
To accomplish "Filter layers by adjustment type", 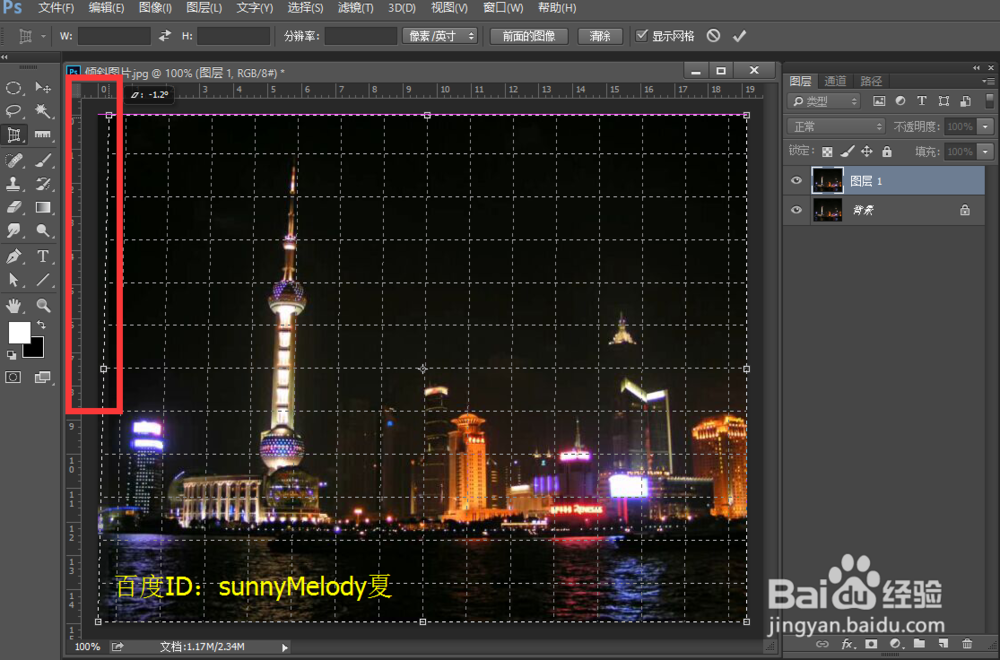I will coord(901,101).
